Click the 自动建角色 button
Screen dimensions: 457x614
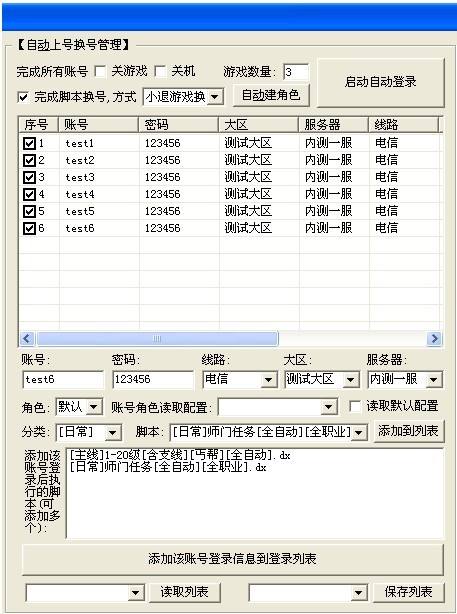(271, 95)
